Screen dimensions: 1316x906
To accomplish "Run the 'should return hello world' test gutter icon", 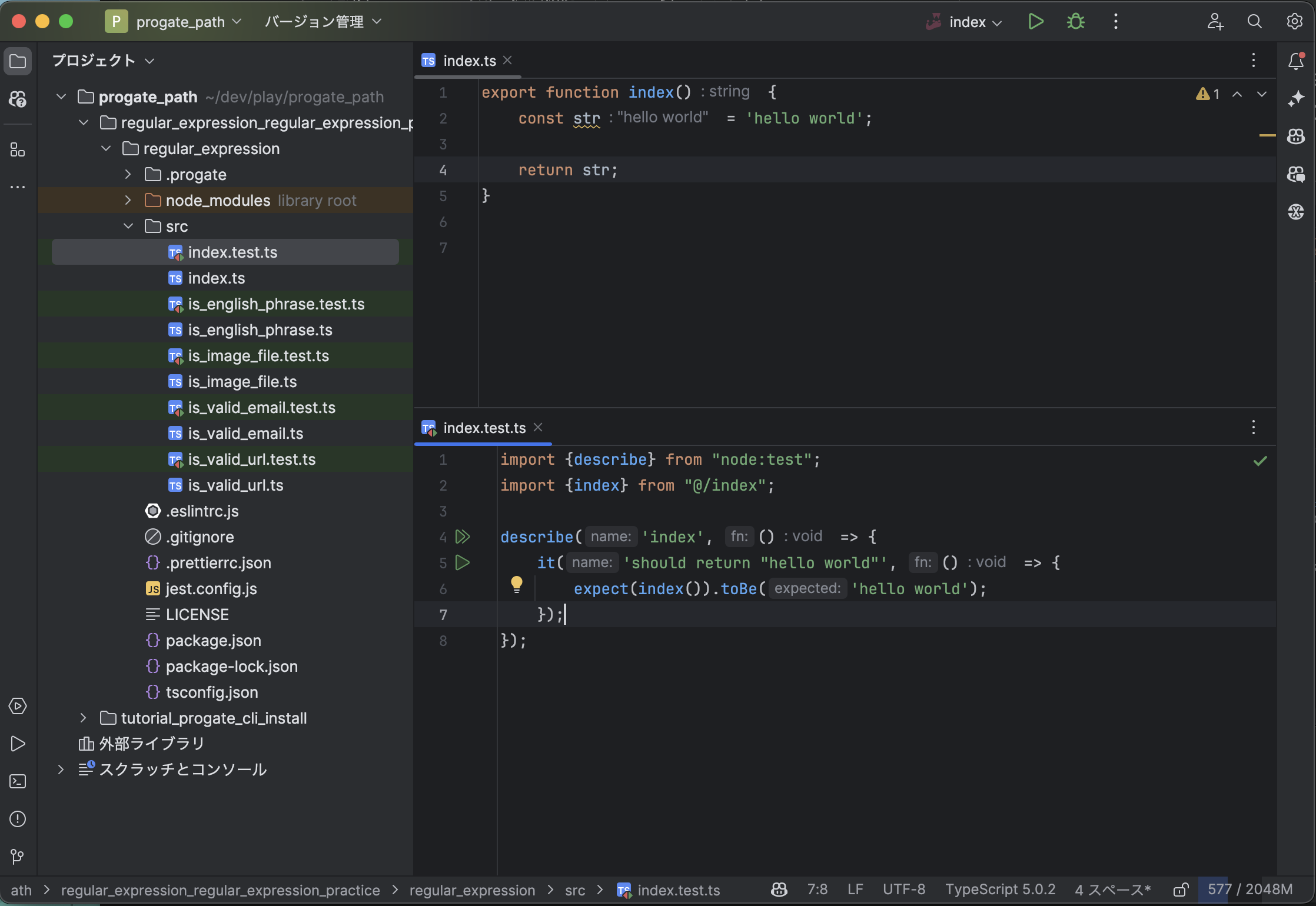I will pyautogui.click(x=463, y=562).
